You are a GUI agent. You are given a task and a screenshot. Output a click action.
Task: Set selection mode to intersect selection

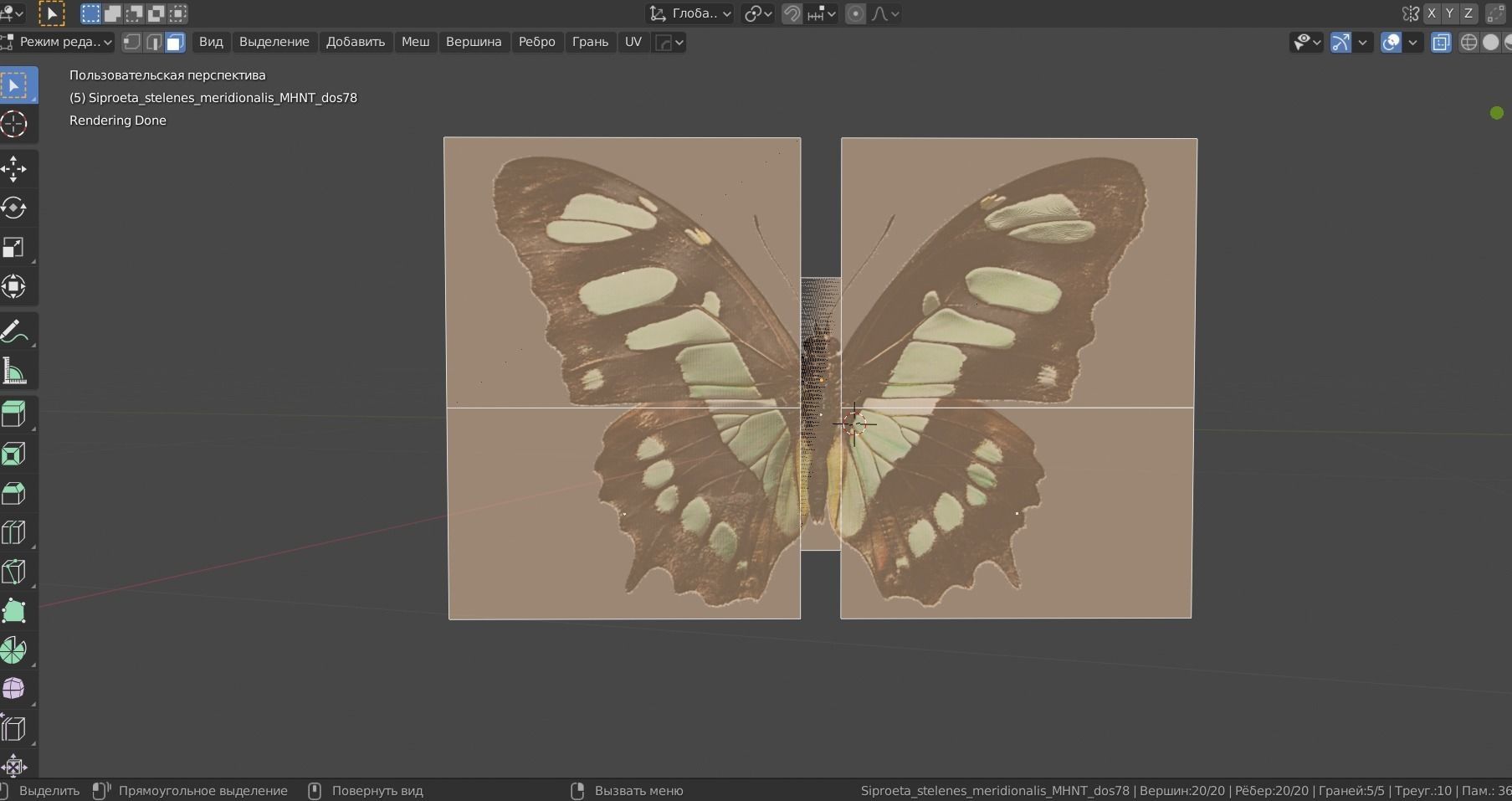(177, 13)
